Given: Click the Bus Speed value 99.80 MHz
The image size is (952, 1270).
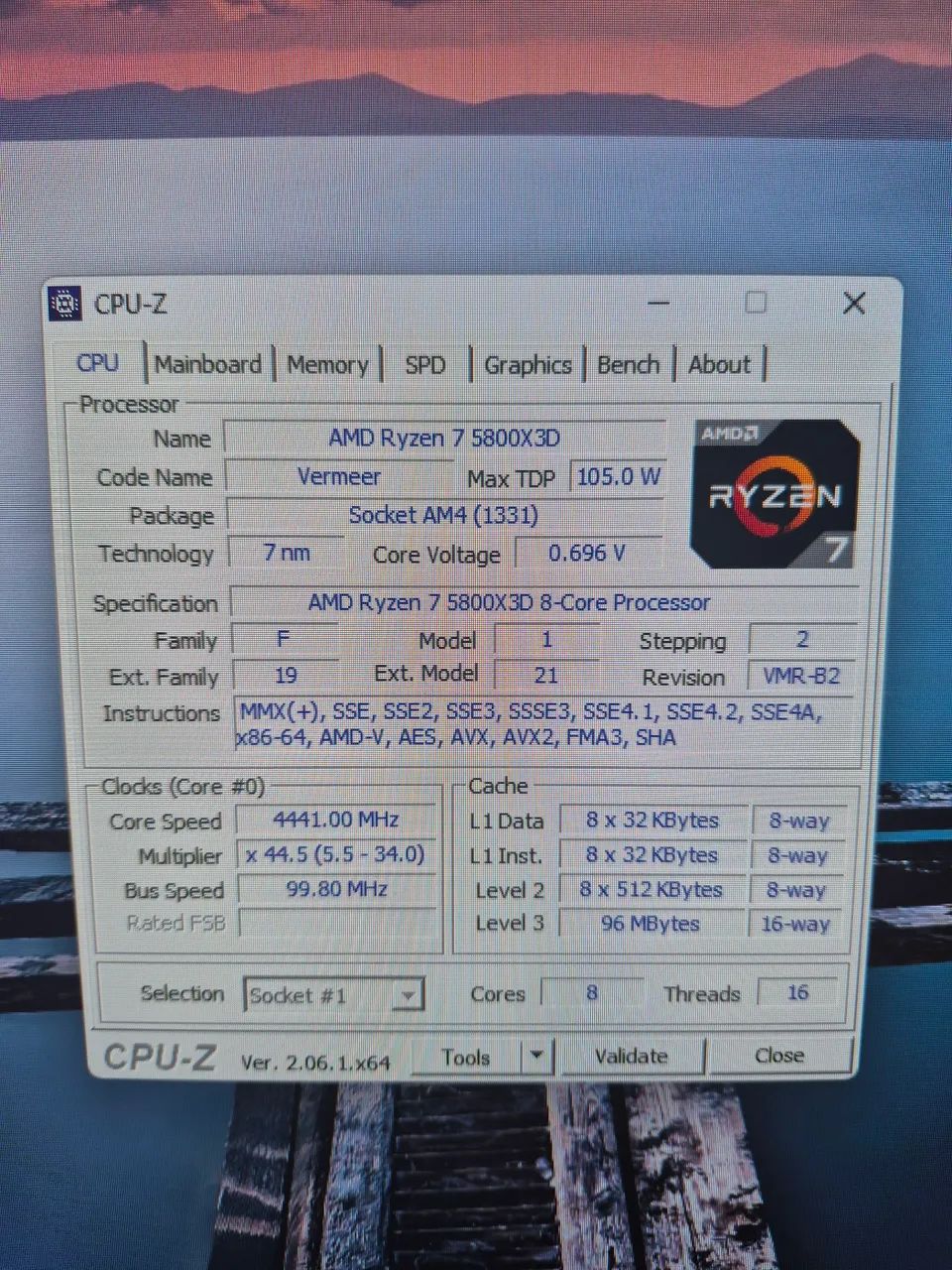Looking at the screenshot, I should (336, 889).
